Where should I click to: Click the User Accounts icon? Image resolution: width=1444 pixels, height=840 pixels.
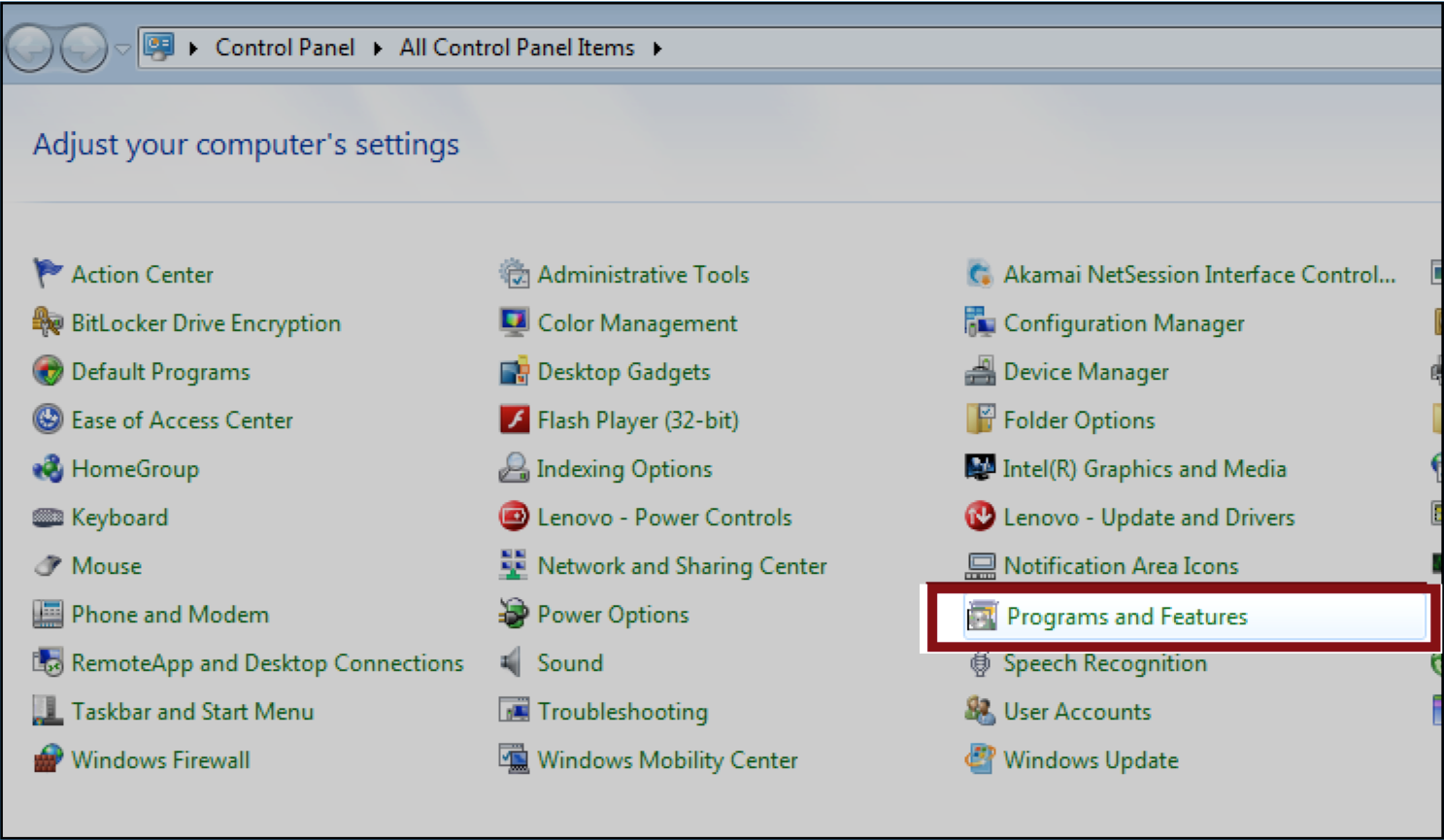(x=980, y=711)
